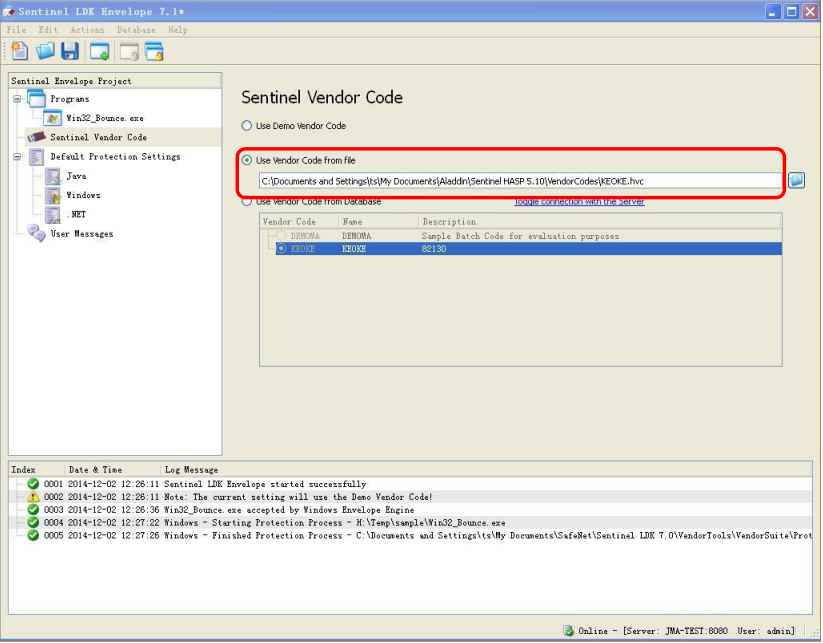Click the browse icon beside the vendor code path

796,180
